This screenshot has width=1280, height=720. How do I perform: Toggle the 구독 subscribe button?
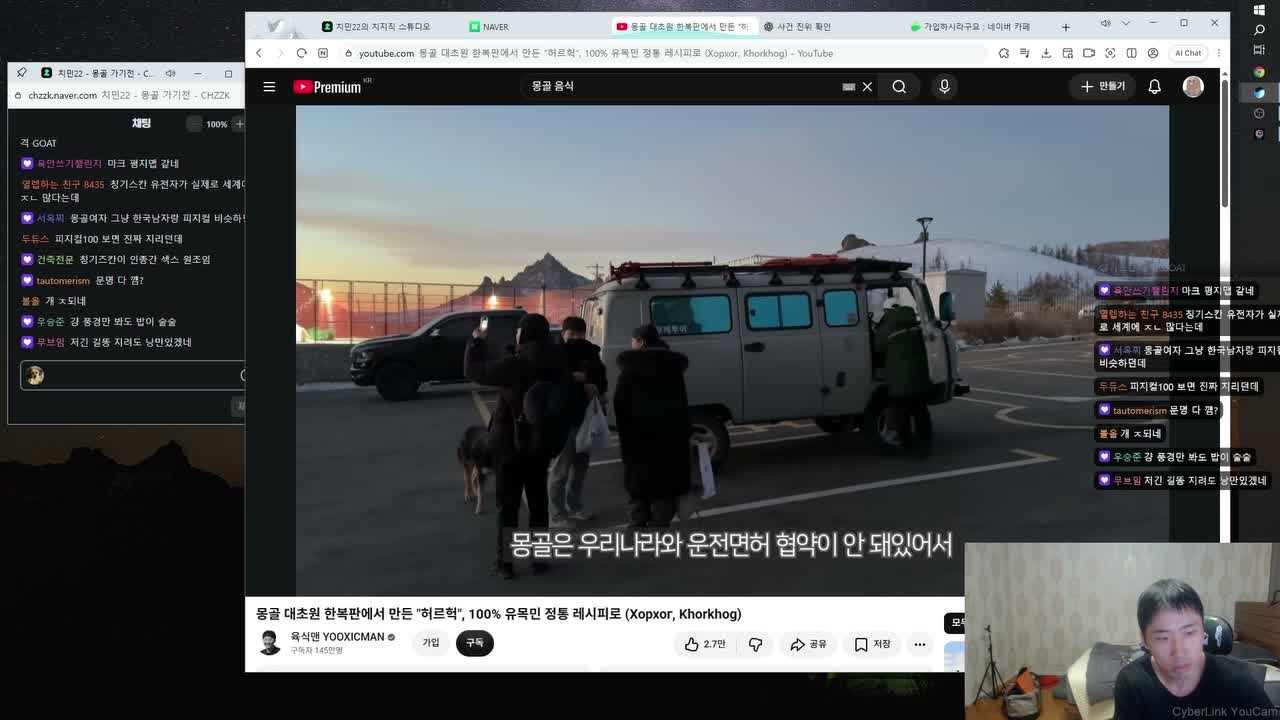475,643
